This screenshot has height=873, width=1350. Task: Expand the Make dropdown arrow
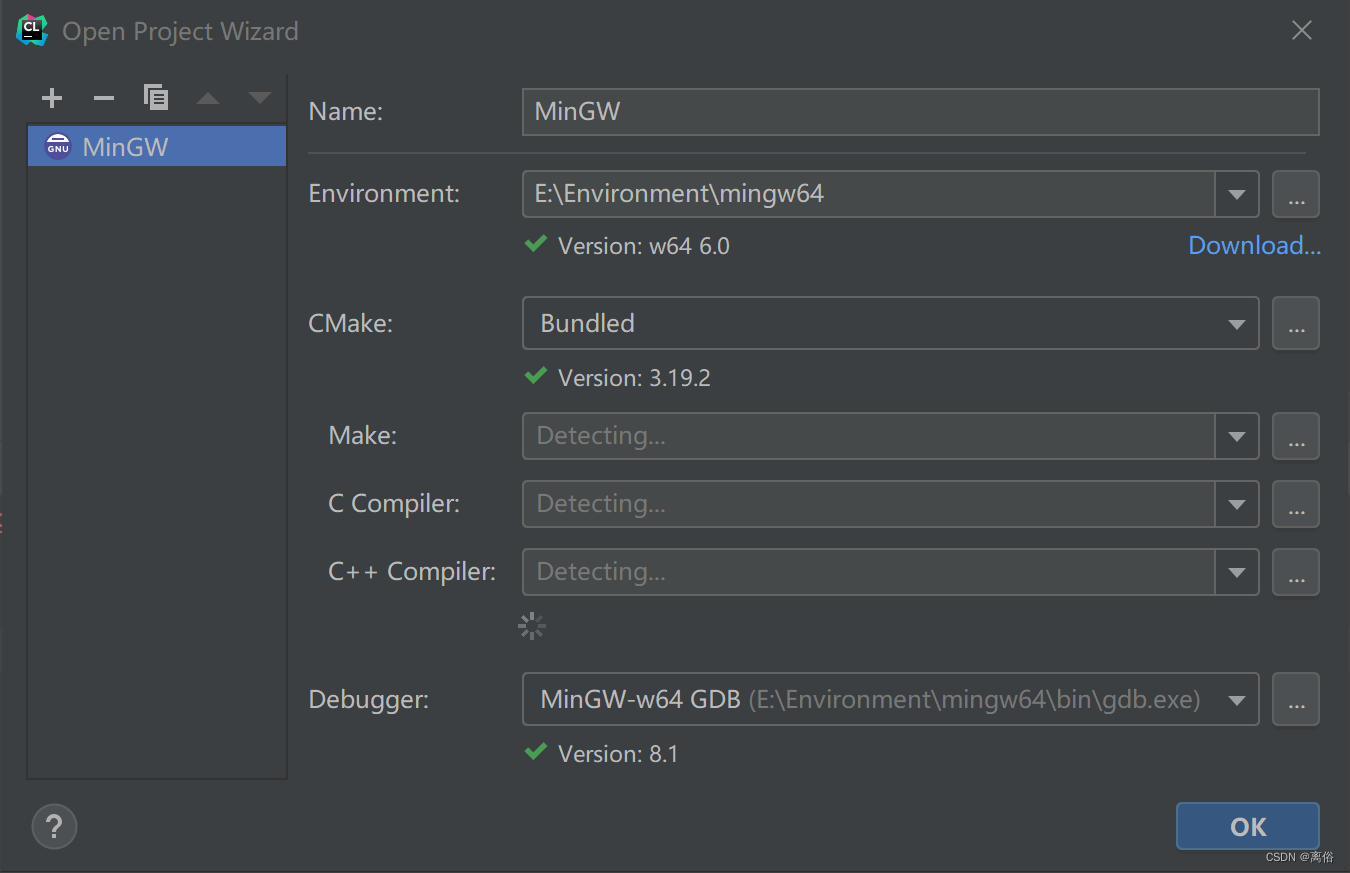click(1237, 436)
